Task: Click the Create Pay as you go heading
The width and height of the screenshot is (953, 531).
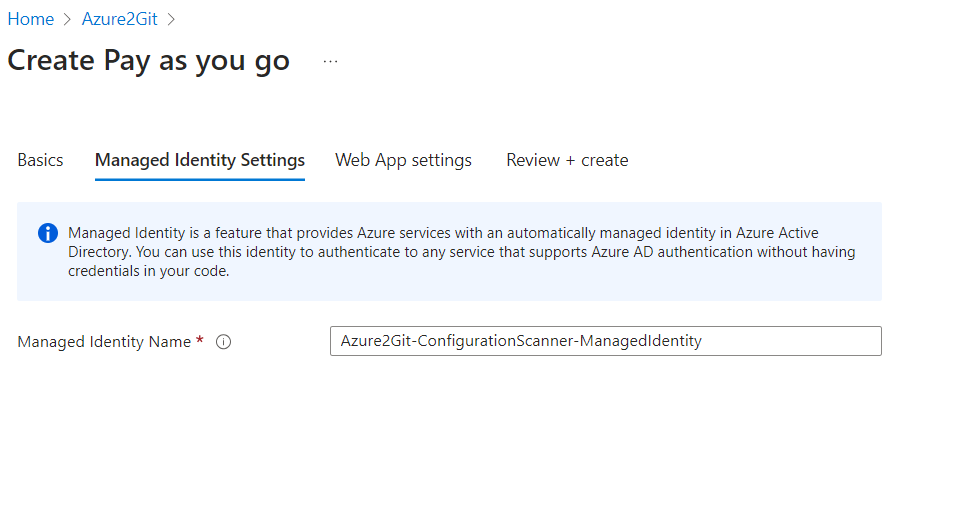Action: point(148,61)
